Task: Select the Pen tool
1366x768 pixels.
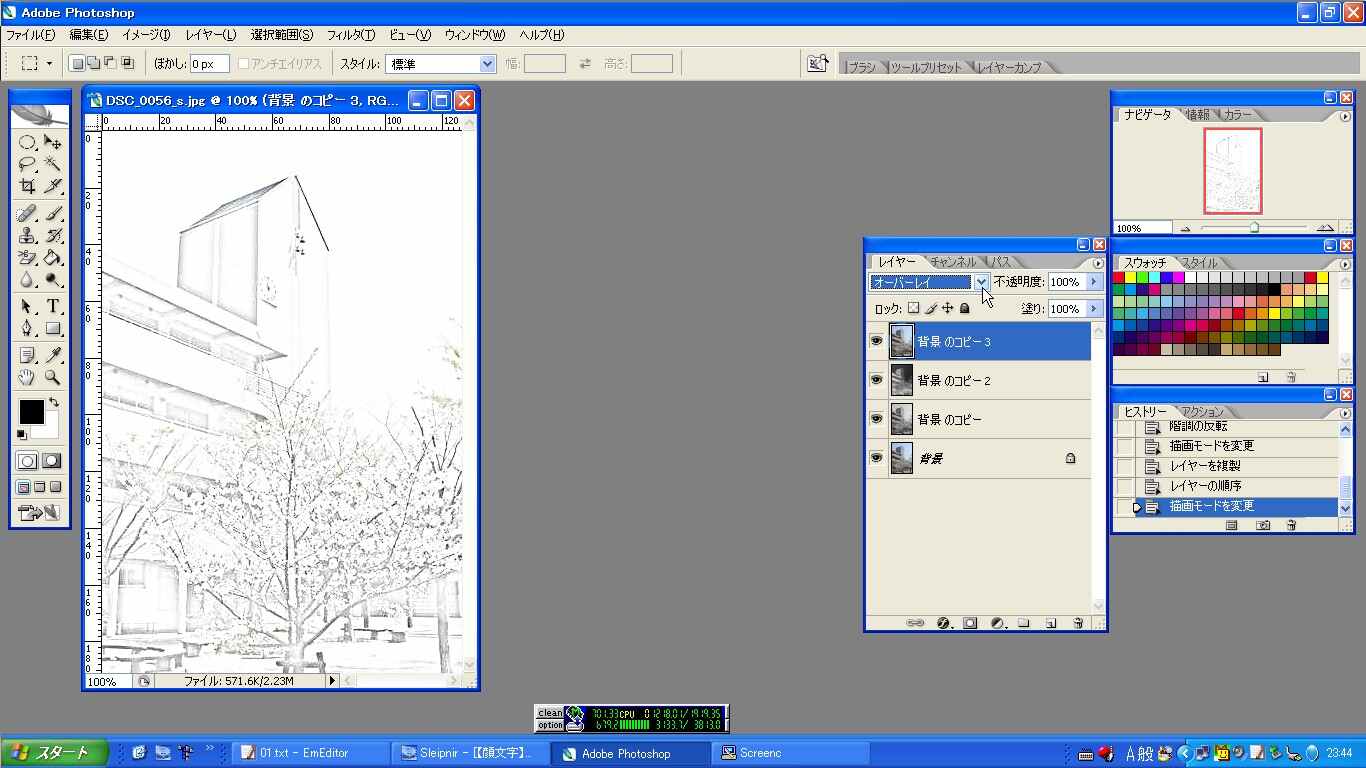Action: click(x=28, y=329)
